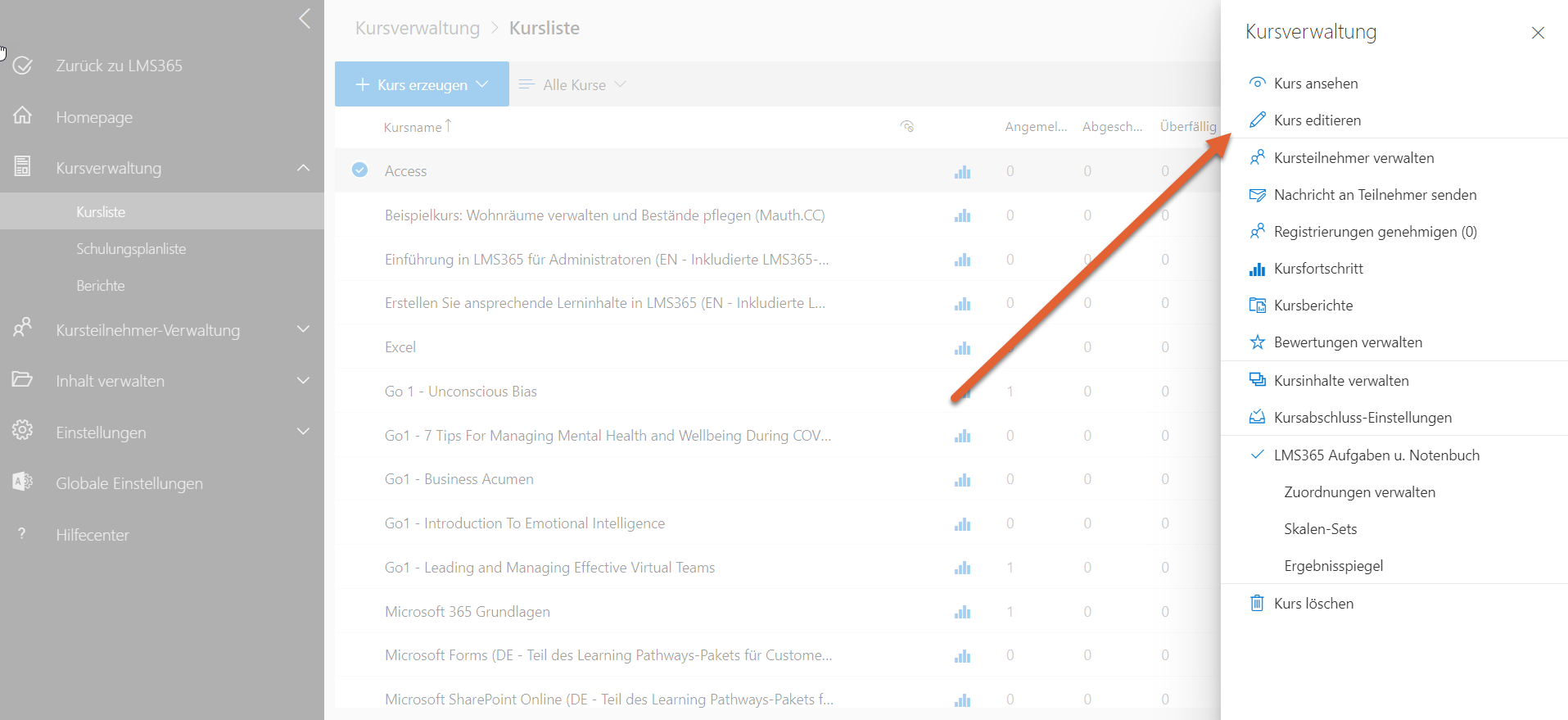The height and width of the screenshot is (720, 1568).
Task: Click the envelope icon for Nachricht an Teilnehmer
Action: tap(1257, 195)
